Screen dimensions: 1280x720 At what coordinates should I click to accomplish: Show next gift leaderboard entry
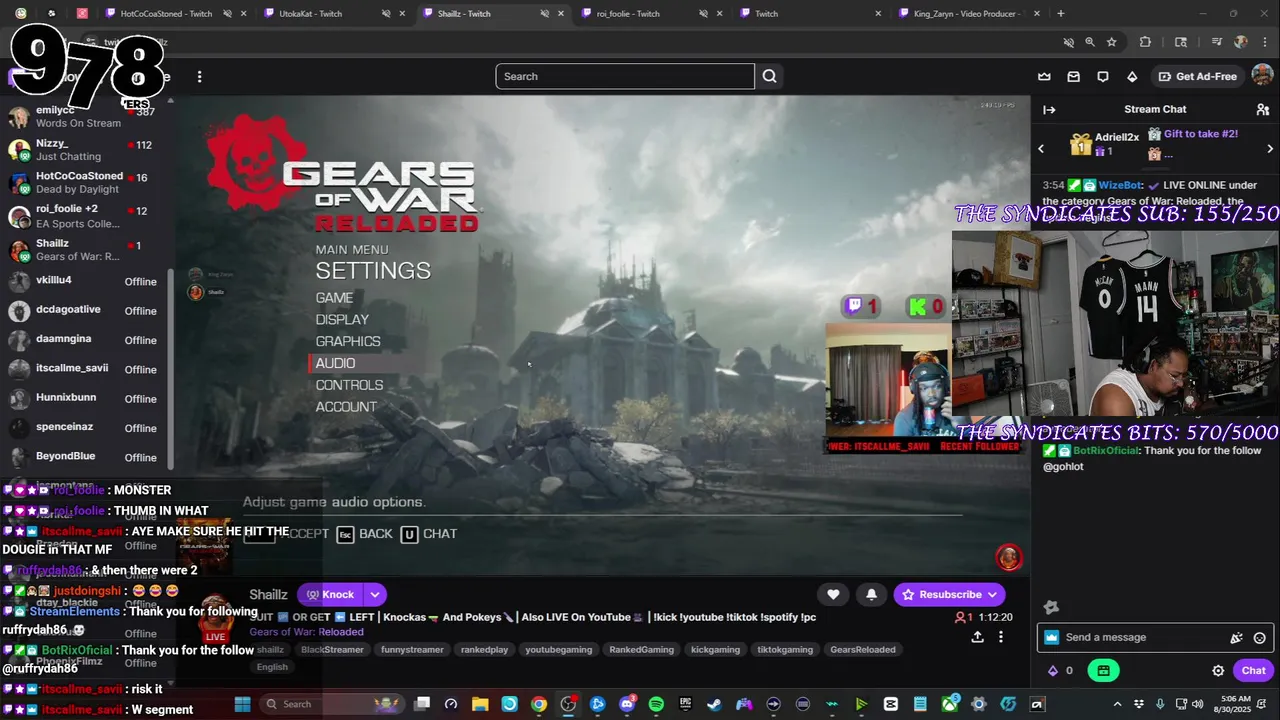(x=1270, y=148)
